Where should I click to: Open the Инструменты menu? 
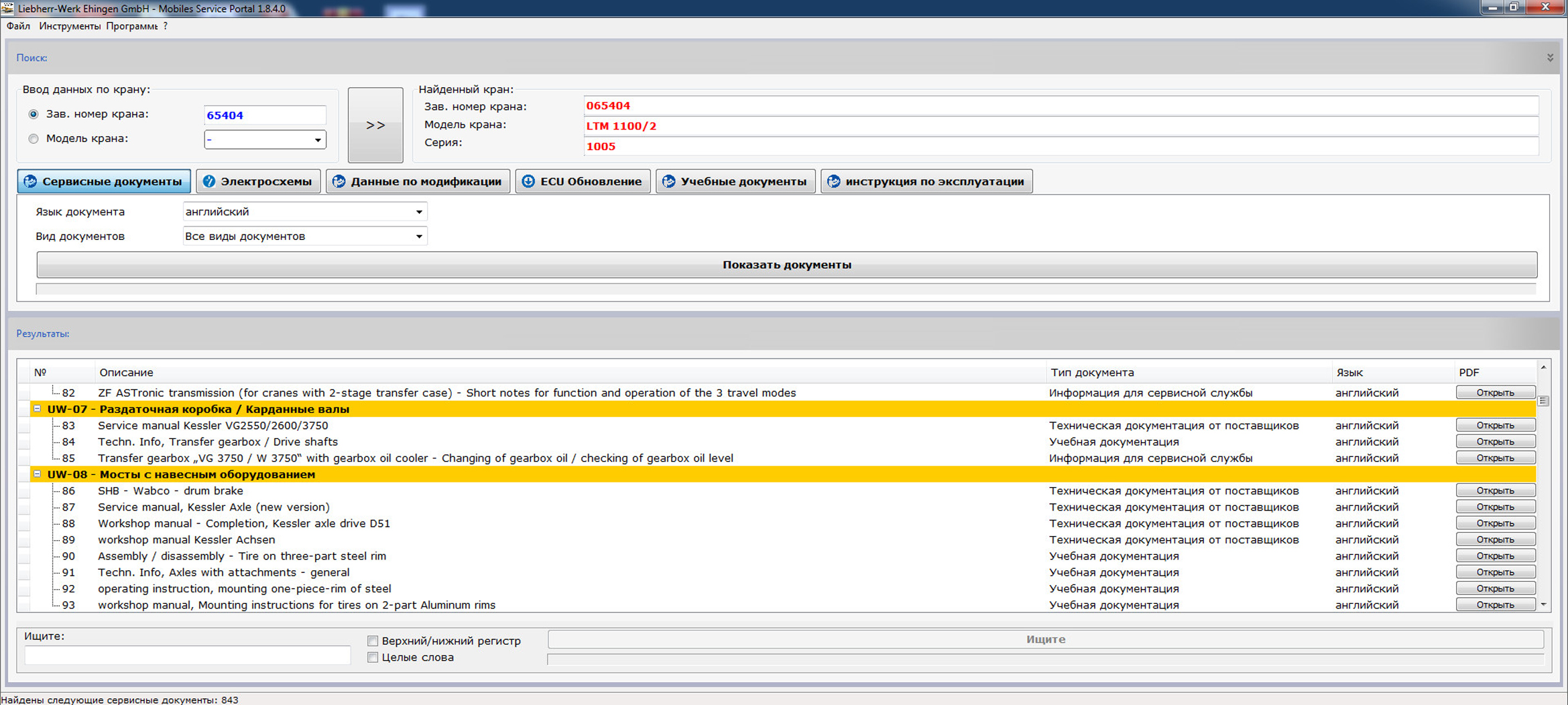tap(69, 26)
